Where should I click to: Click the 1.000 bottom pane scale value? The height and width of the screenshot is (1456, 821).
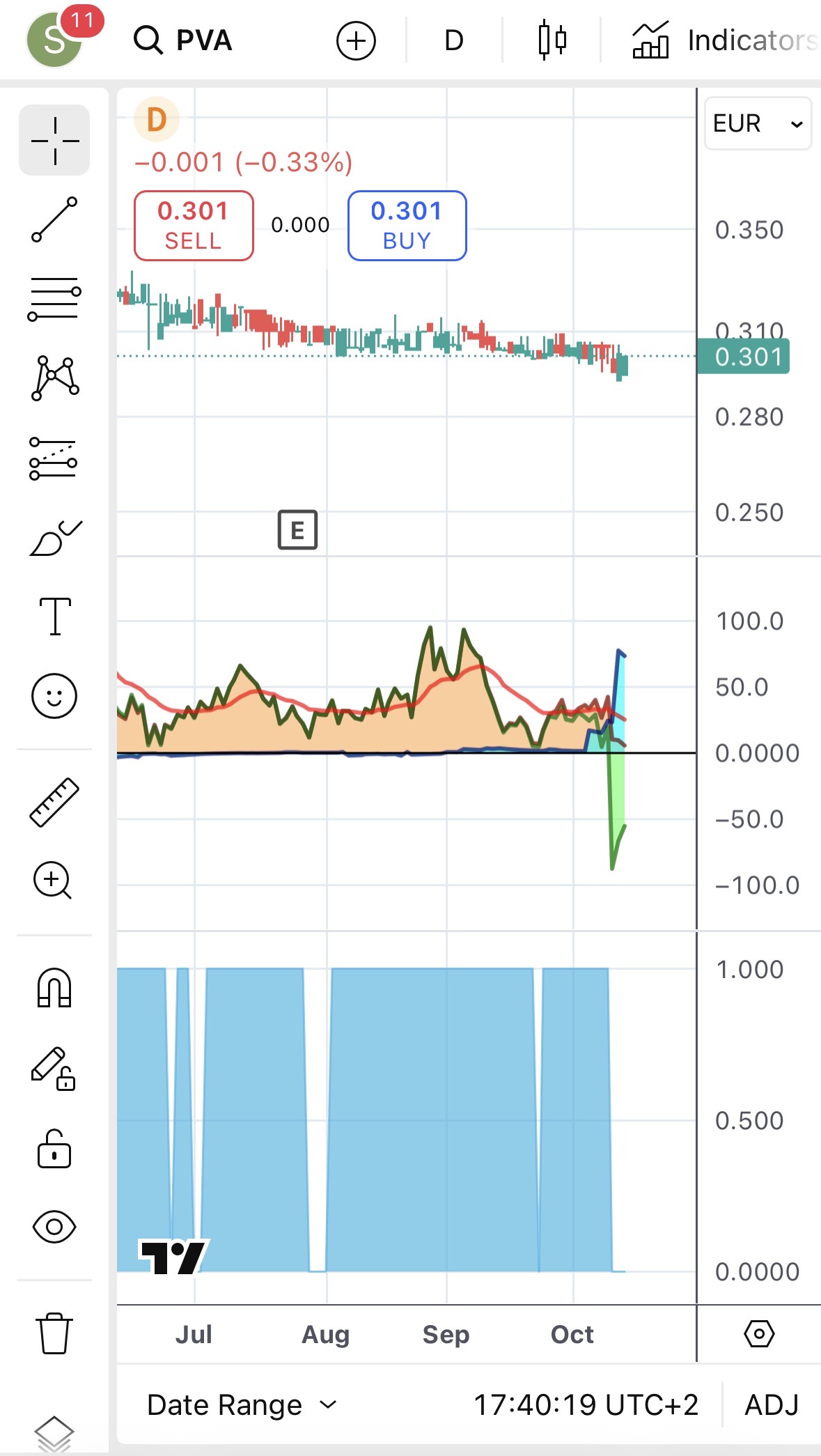click(749, 970)
